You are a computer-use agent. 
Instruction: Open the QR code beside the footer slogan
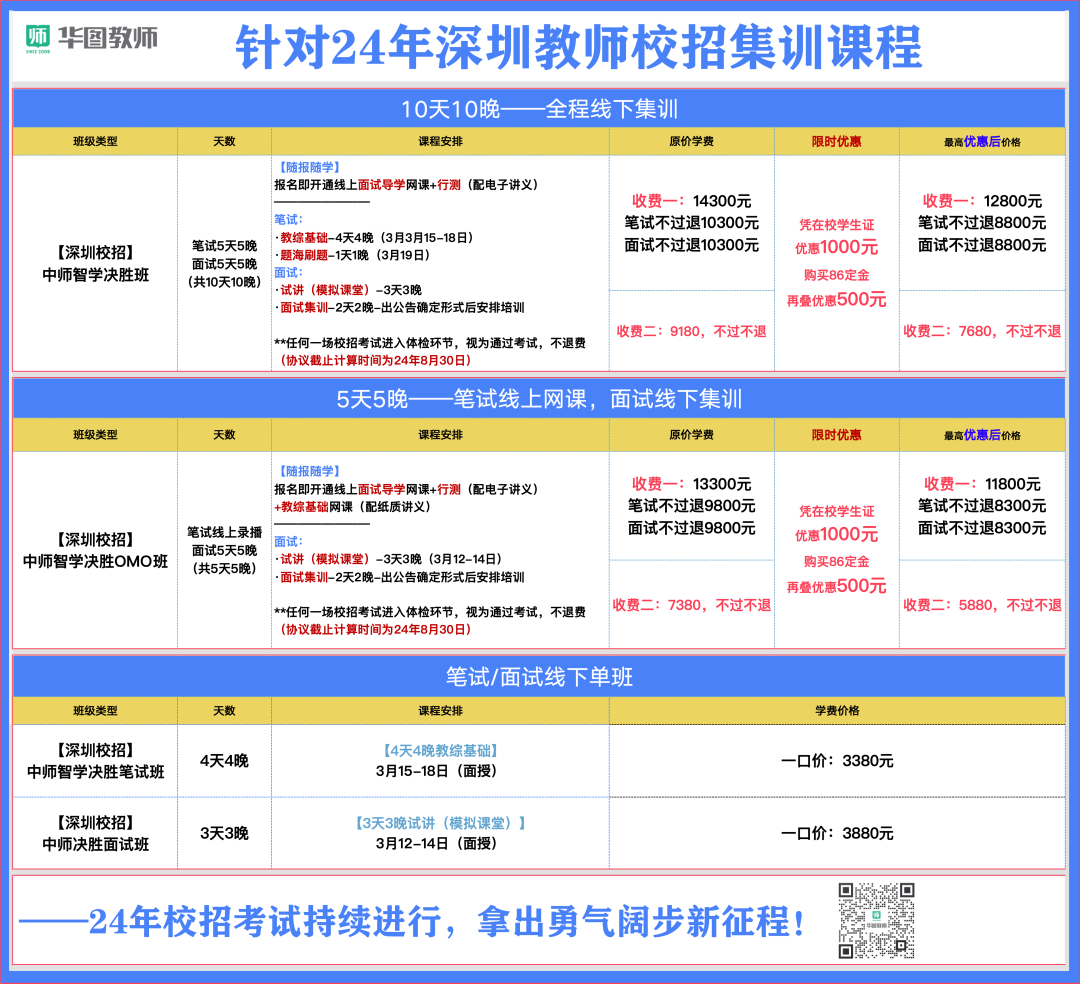pos(876,921)
